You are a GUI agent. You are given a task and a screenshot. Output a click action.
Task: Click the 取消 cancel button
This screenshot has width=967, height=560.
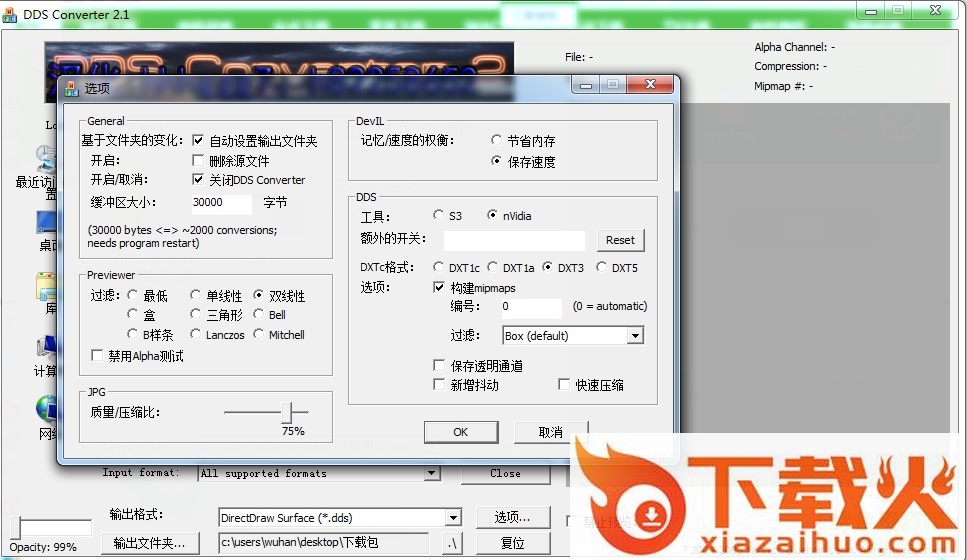click(x=551, y=432)
